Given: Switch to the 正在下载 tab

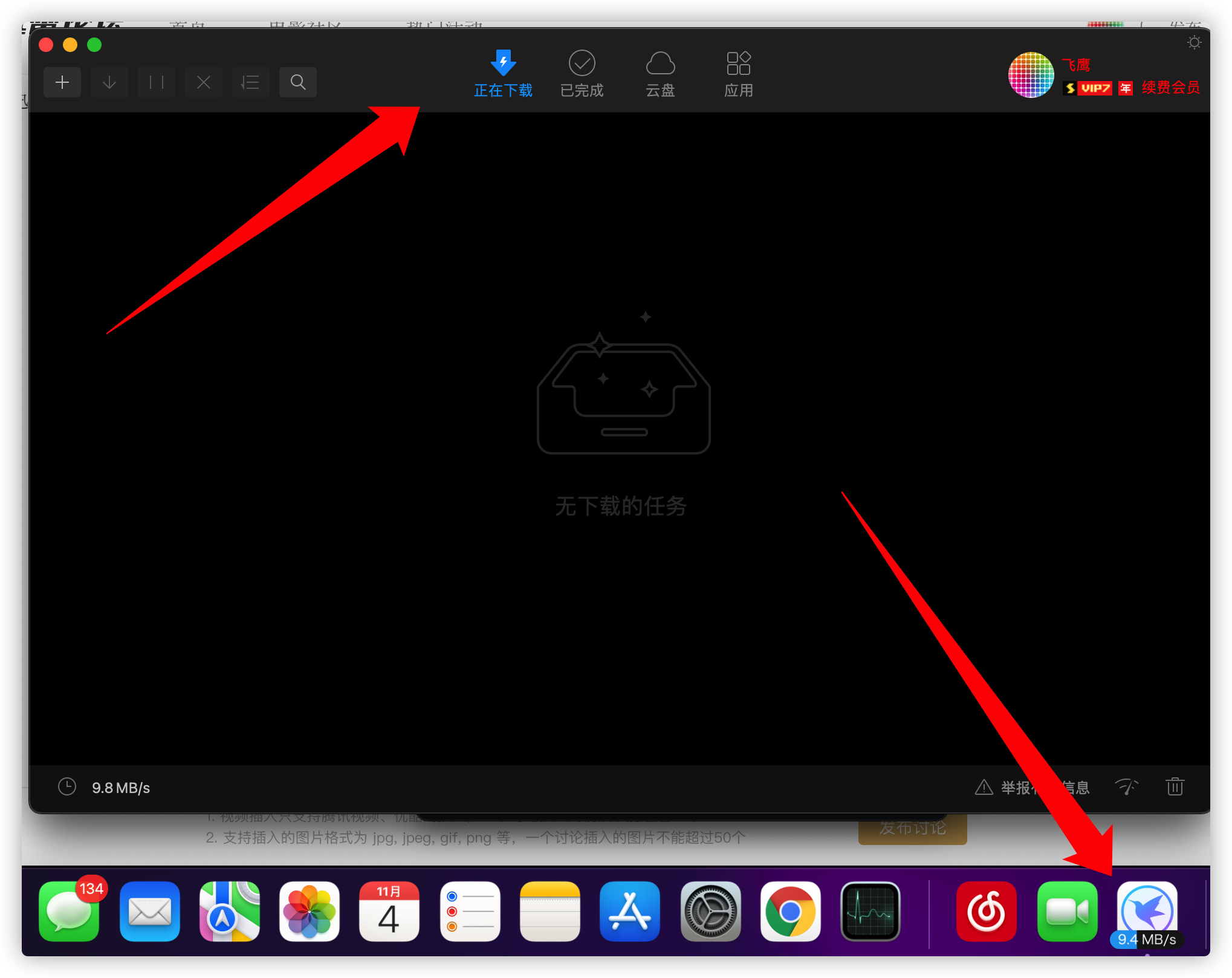Looking at the screenshot, I should (x=503, y=74).
